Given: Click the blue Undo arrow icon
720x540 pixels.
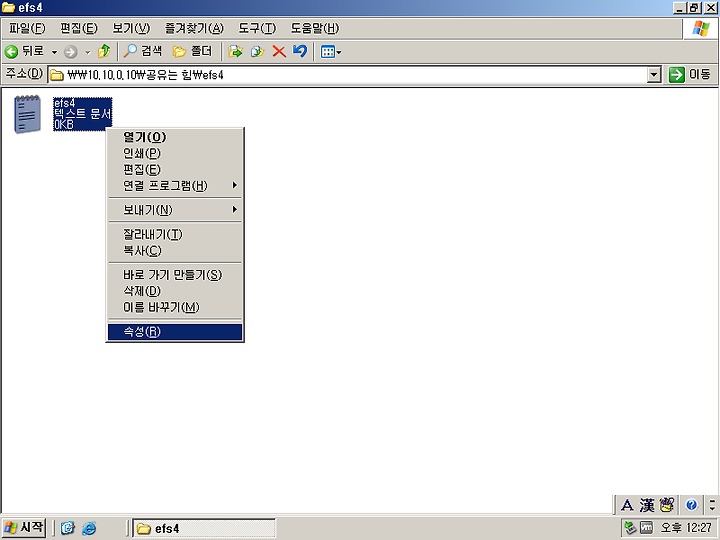Looking at the screenshot, I should [300, 51].
